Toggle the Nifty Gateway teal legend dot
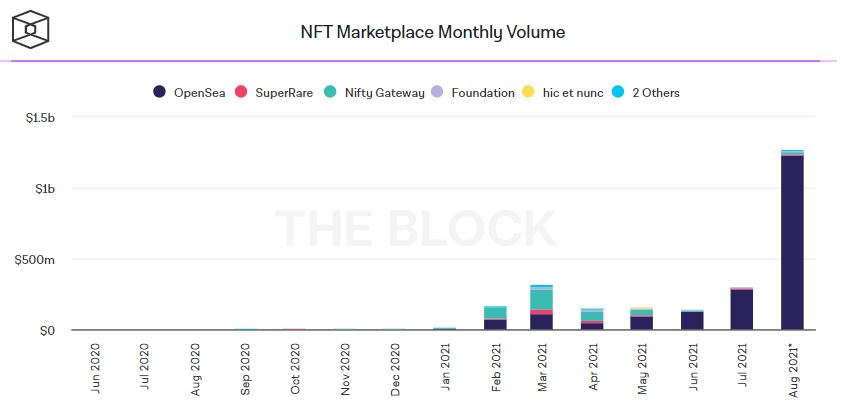Image resolution: width=841 pixels, height=406 pixels. point(330,92)
